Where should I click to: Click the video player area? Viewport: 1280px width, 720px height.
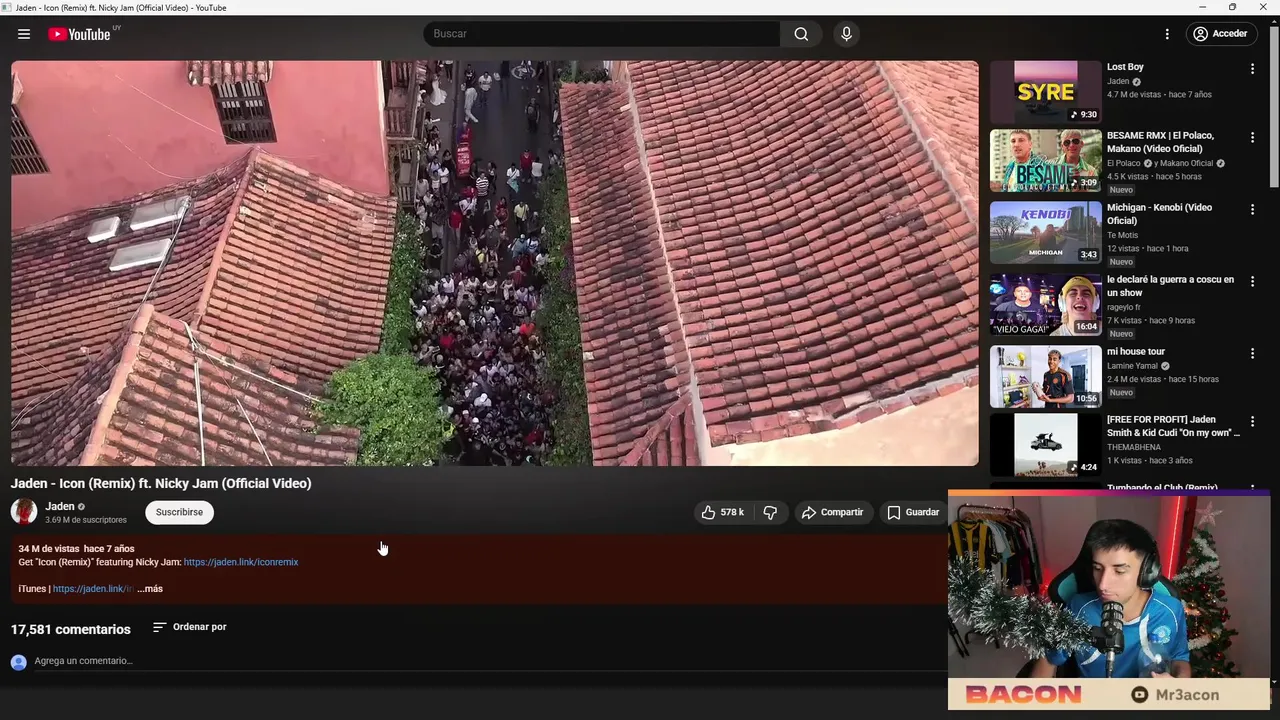pyautogui.click(x=495, y=263)
